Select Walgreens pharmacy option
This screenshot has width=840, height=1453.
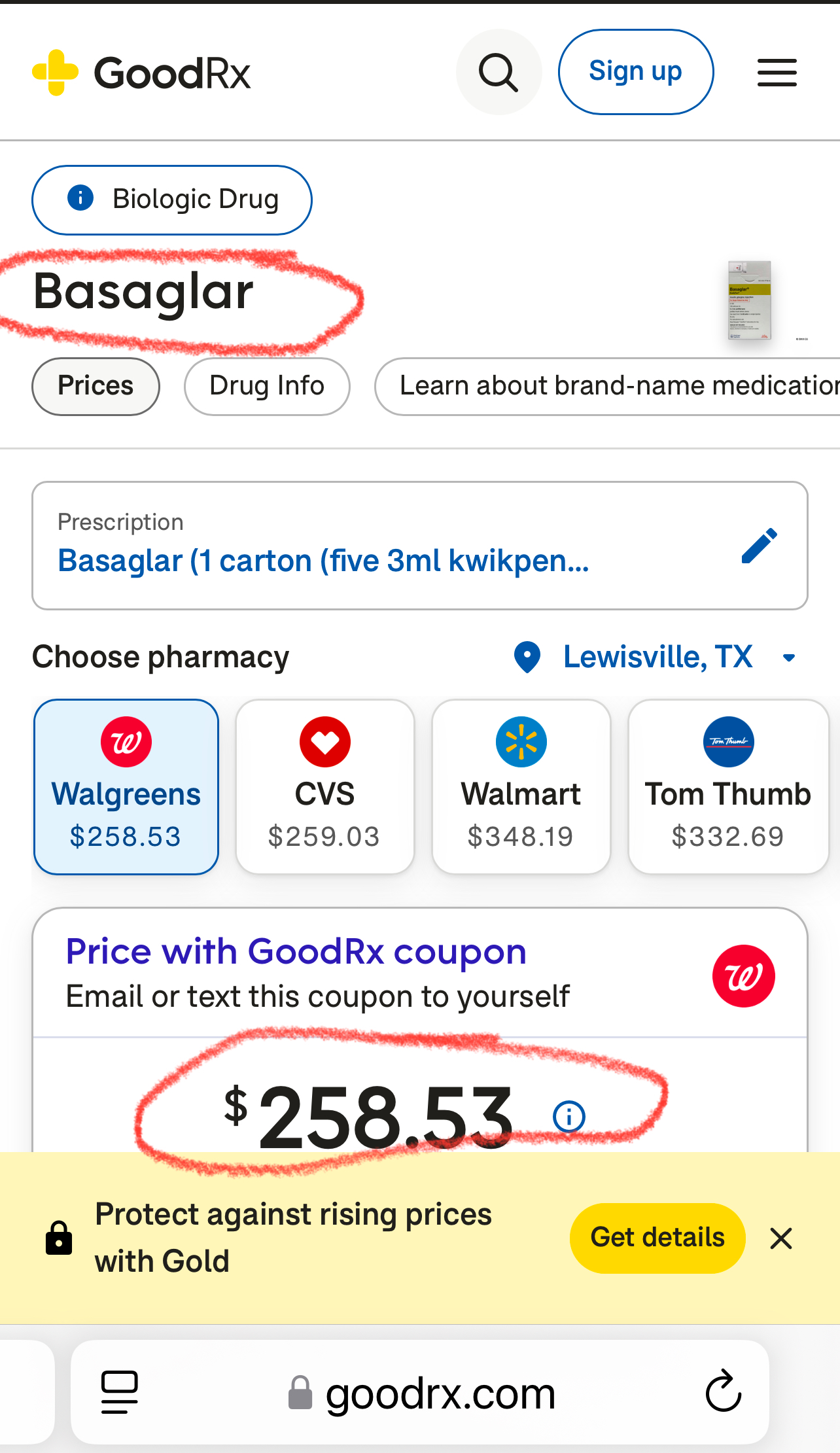click(x=126, y=786)
